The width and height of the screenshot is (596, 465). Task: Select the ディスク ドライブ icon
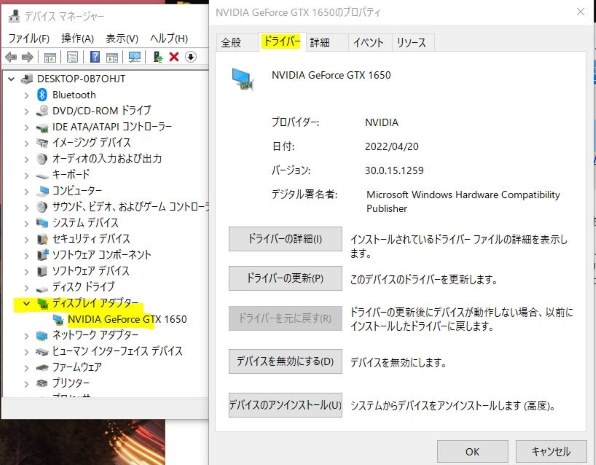(42, 288)
